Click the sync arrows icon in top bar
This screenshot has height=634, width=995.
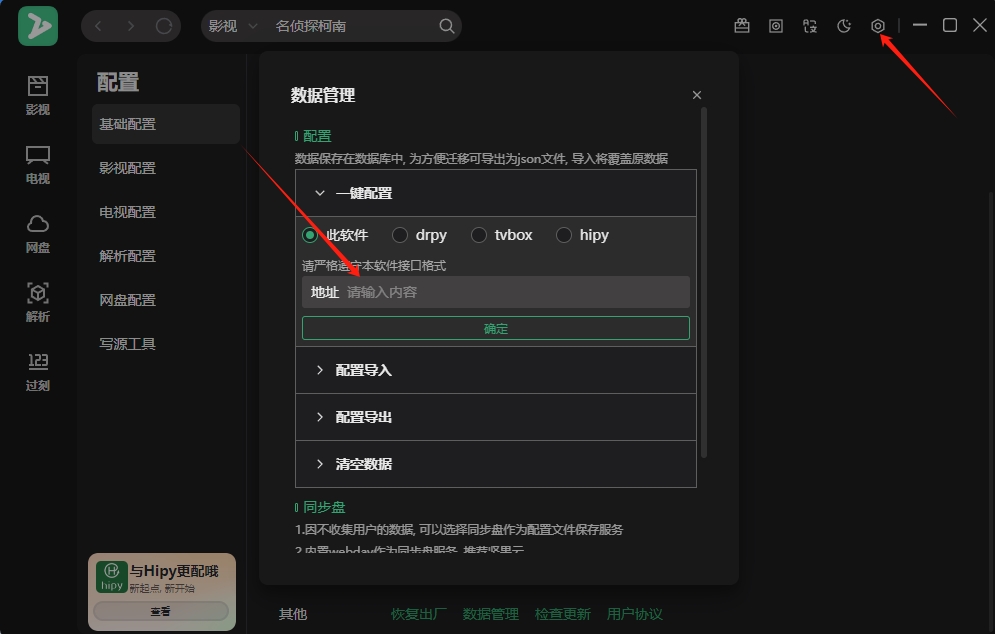[x=810, y=26]
